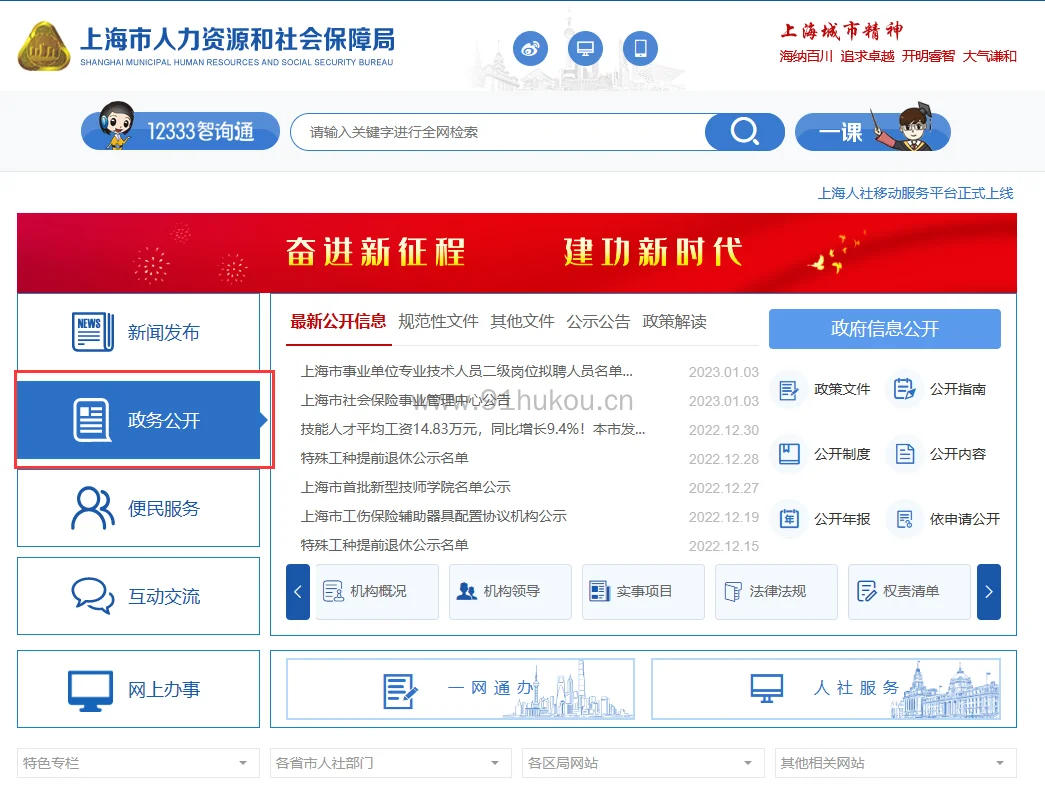Open 政策文件 policy documents icon
This screenshot has height=801, width=1045.
coord(788,389)
